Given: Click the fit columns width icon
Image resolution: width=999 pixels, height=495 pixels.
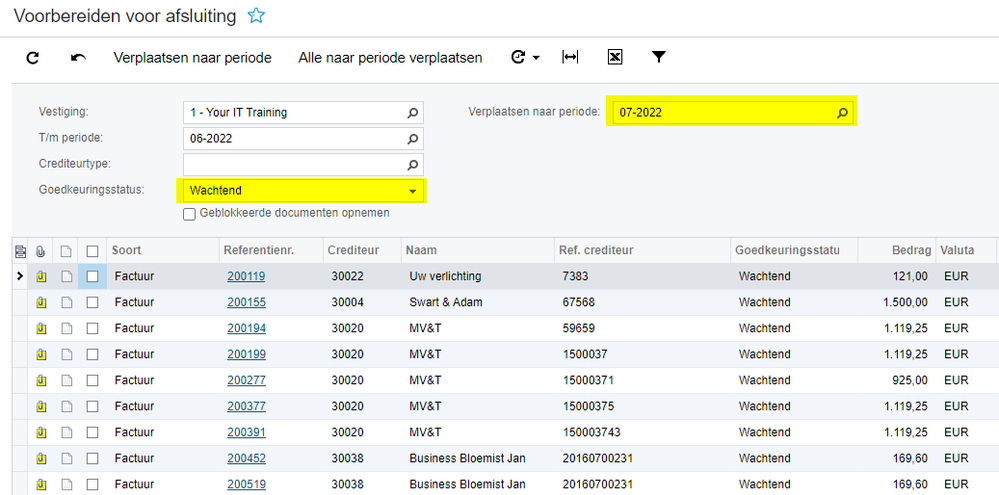Looking at the screenshot, I should point(570,58).
